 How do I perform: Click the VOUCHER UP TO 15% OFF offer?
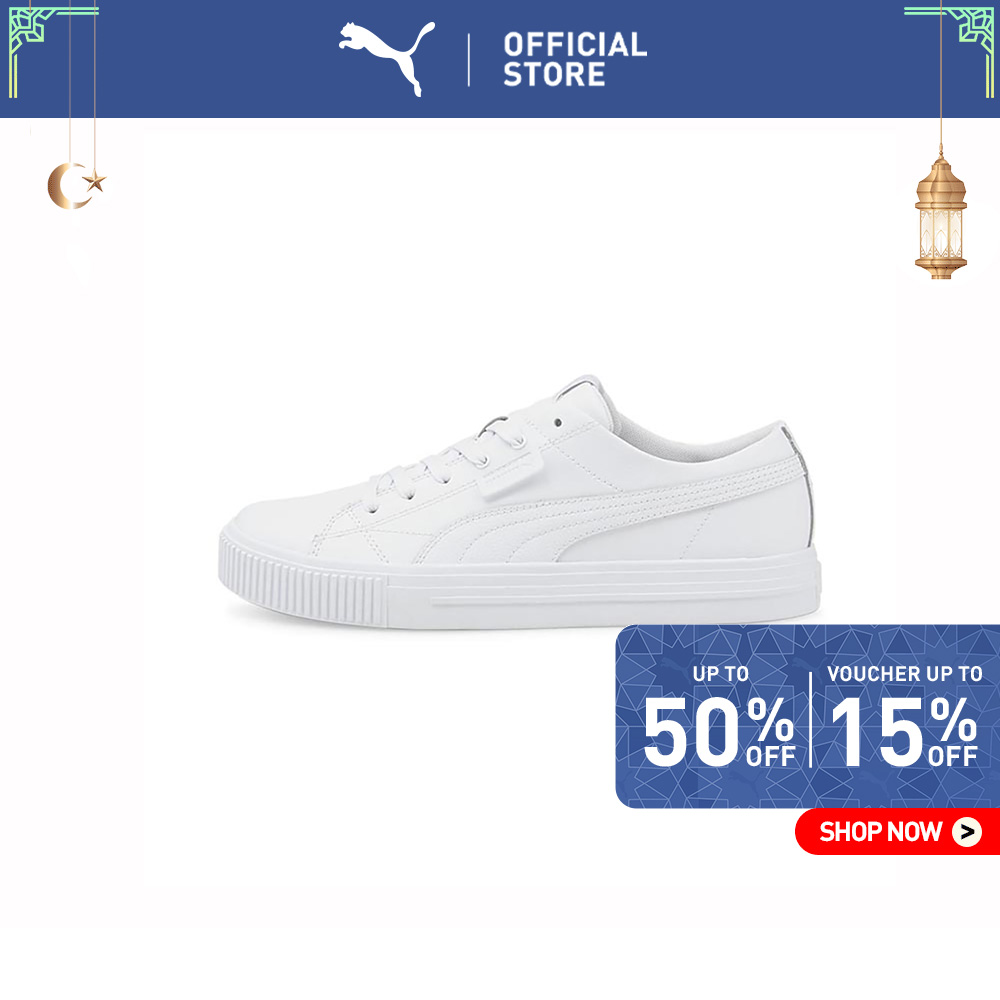(904, 716)
